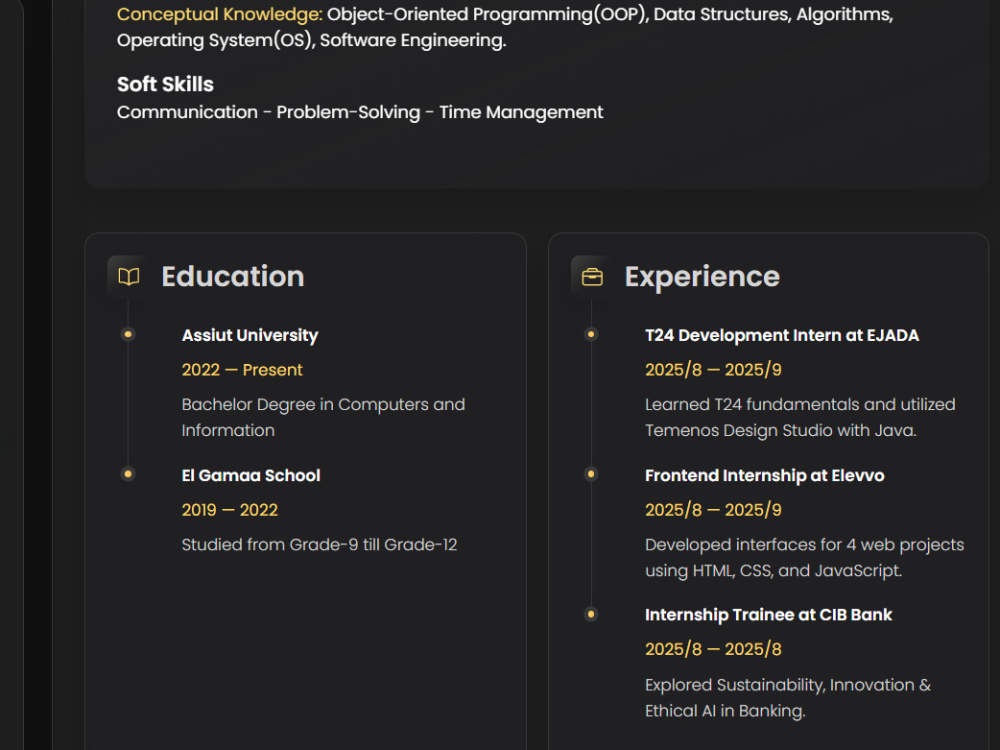1000x750 pixels.
Task: Click the Experience section heading
Action: coord(702,277)
